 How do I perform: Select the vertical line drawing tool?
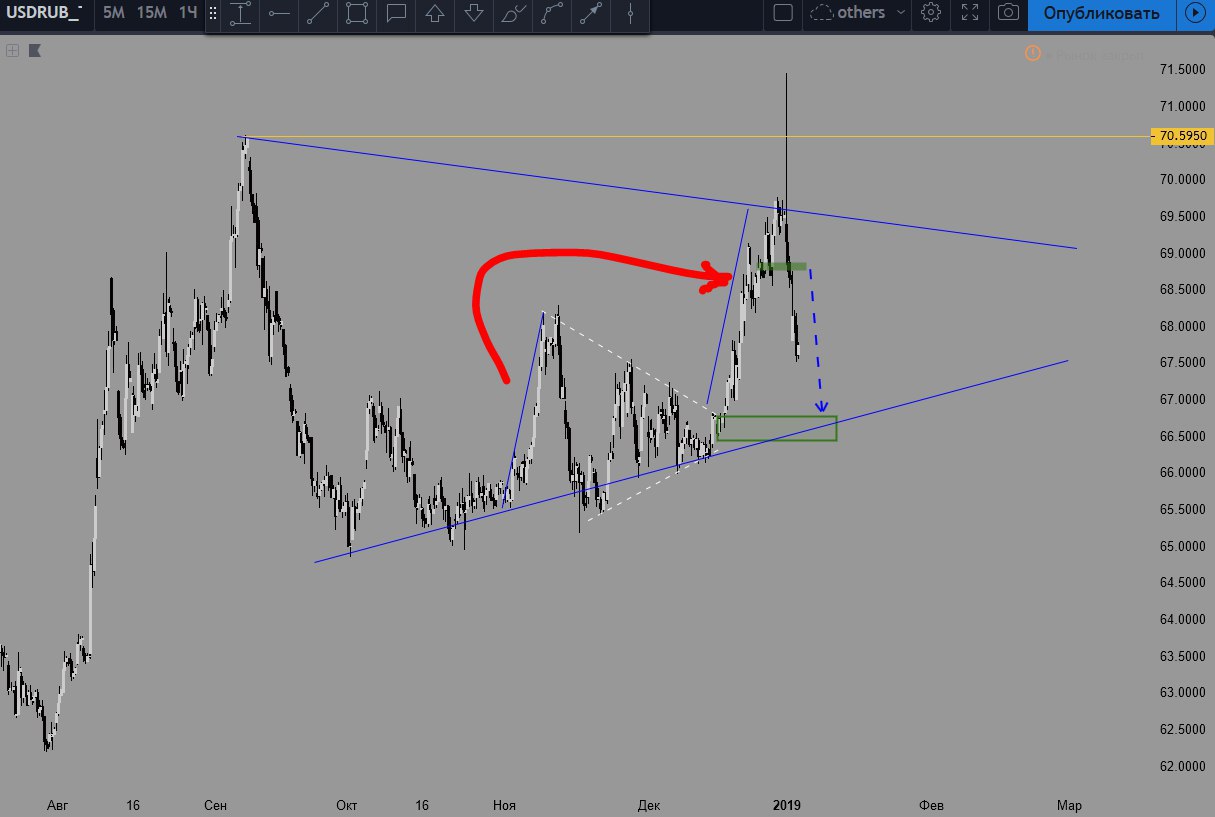630,14
